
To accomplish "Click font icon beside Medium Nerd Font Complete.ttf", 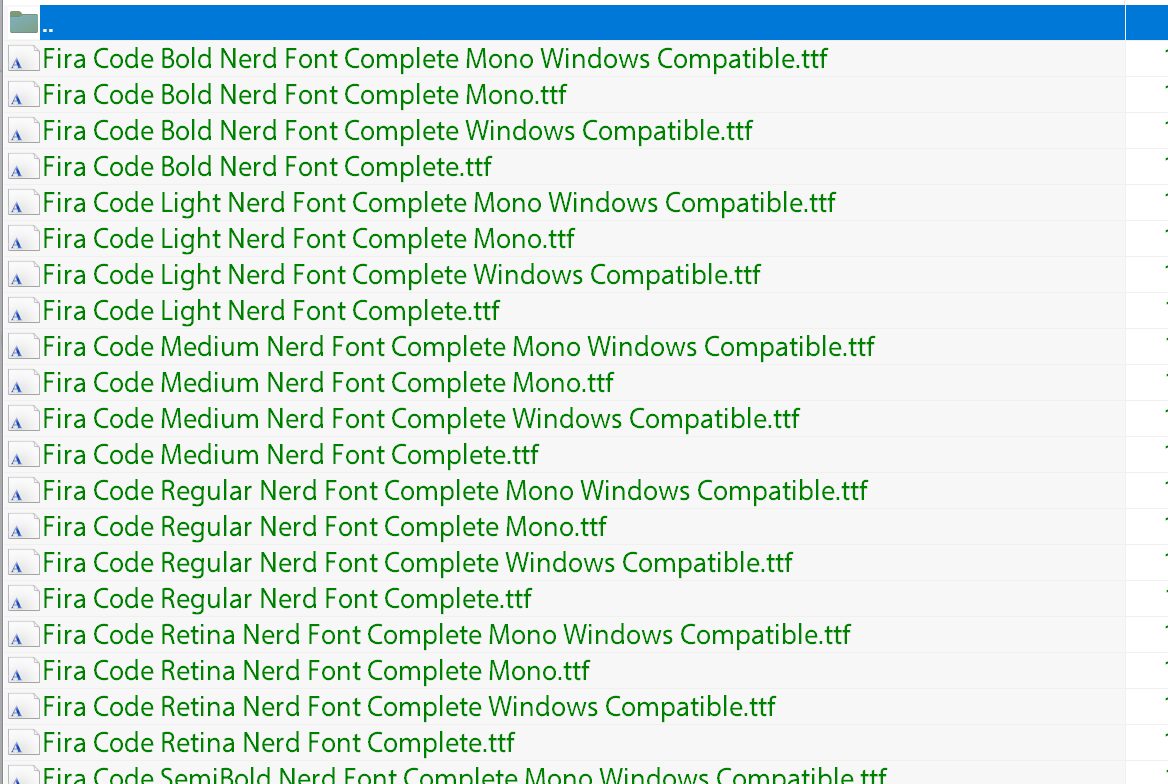I will [23, 455].
